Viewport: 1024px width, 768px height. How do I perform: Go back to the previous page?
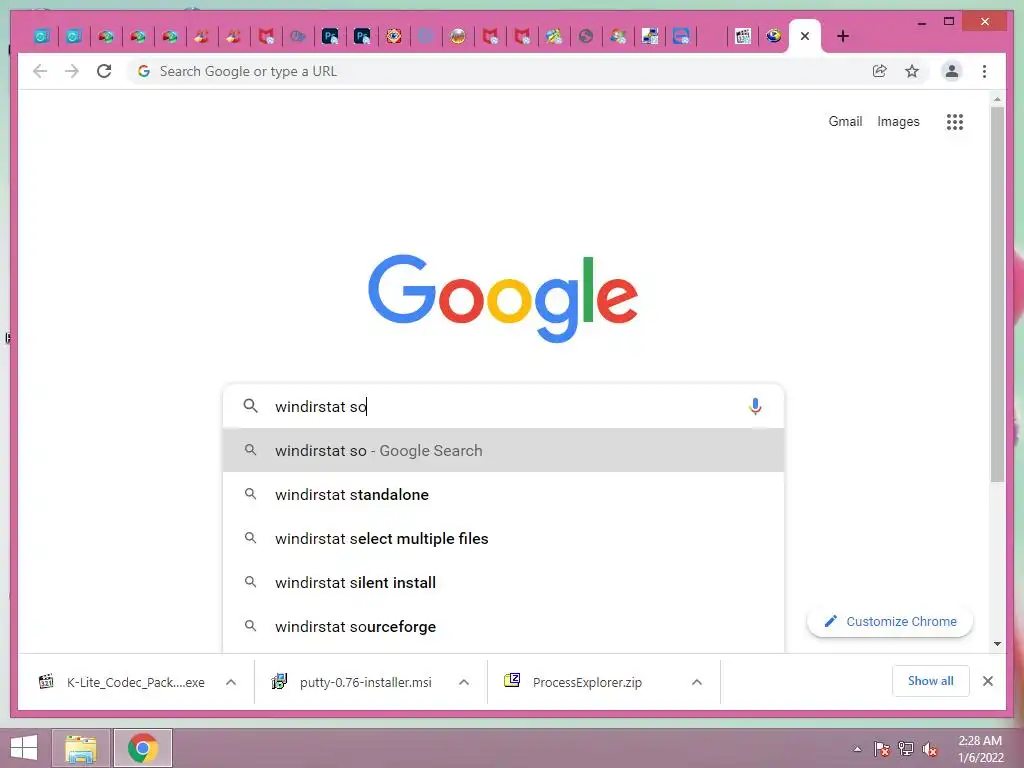(x=40, y=71)
